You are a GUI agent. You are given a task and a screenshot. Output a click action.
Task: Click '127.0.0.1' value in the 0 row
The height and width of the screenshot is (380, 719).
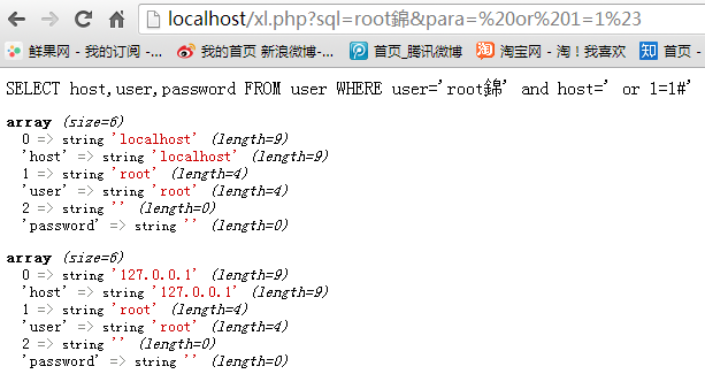point(155,275)
